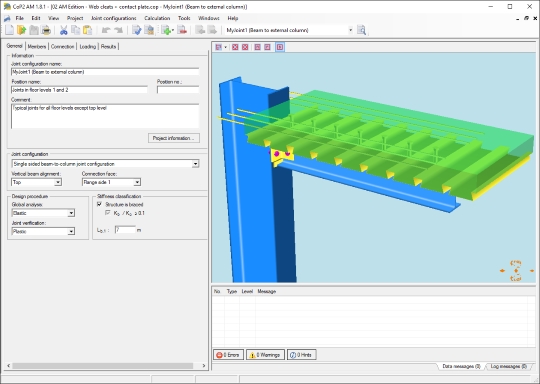Click the Paste clipboard icon
540x384 pixels.
pos(88,30)
